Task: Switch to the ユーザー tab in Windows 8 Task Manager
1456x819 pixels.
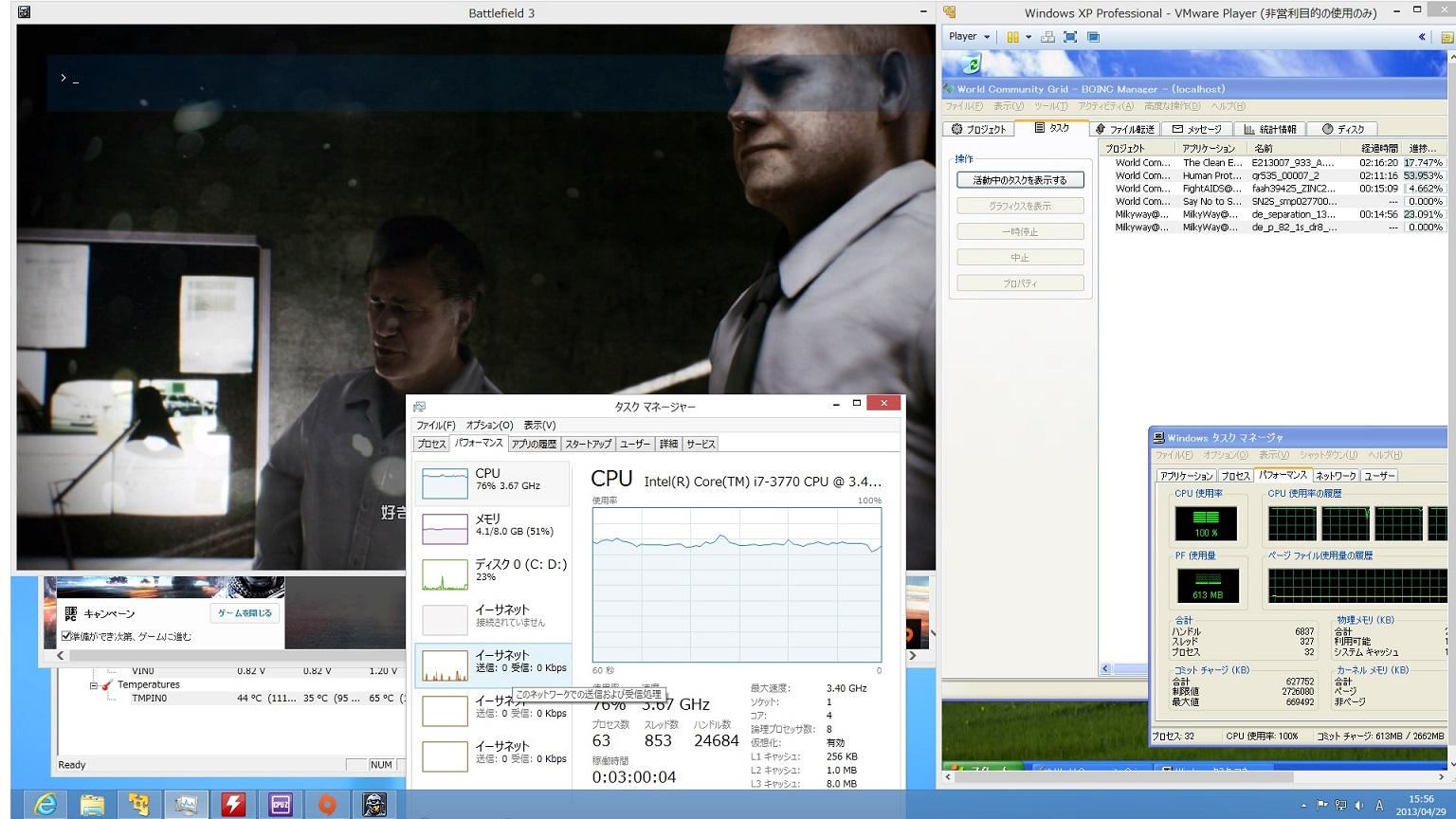Action: tap(635, 444)
